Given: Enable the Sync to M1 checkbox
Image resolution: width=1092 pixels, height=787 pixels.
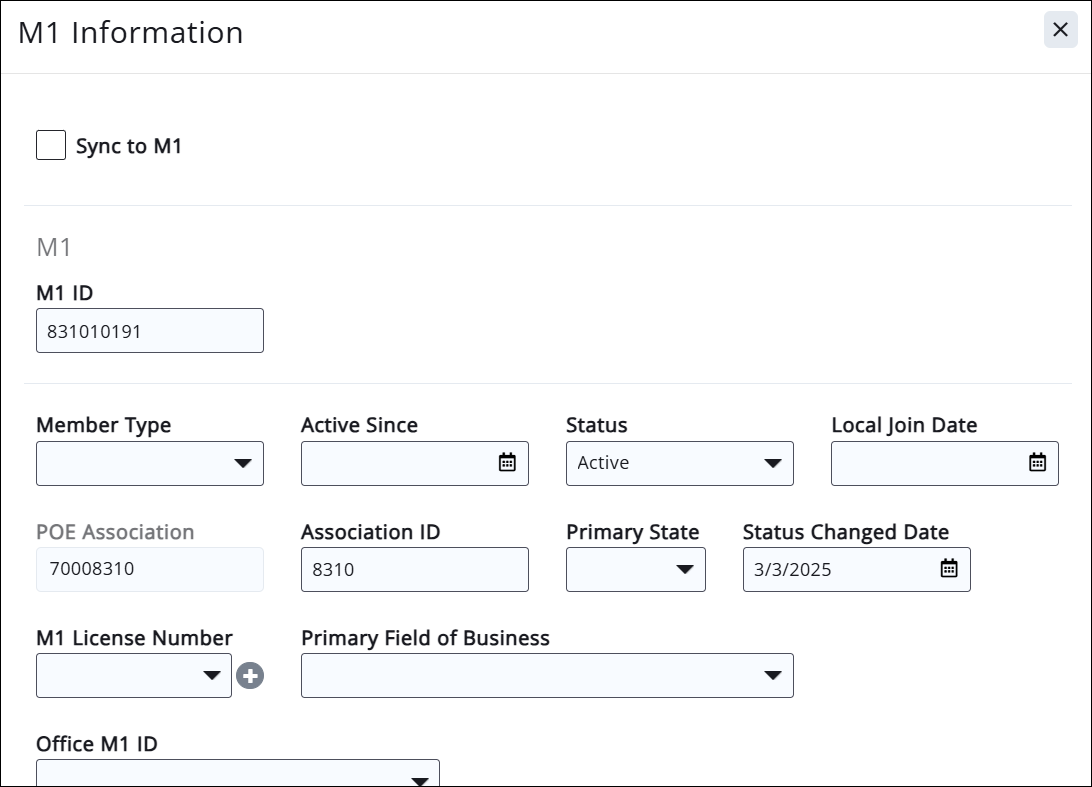Looking at the screenshot, I should point(51,146).
